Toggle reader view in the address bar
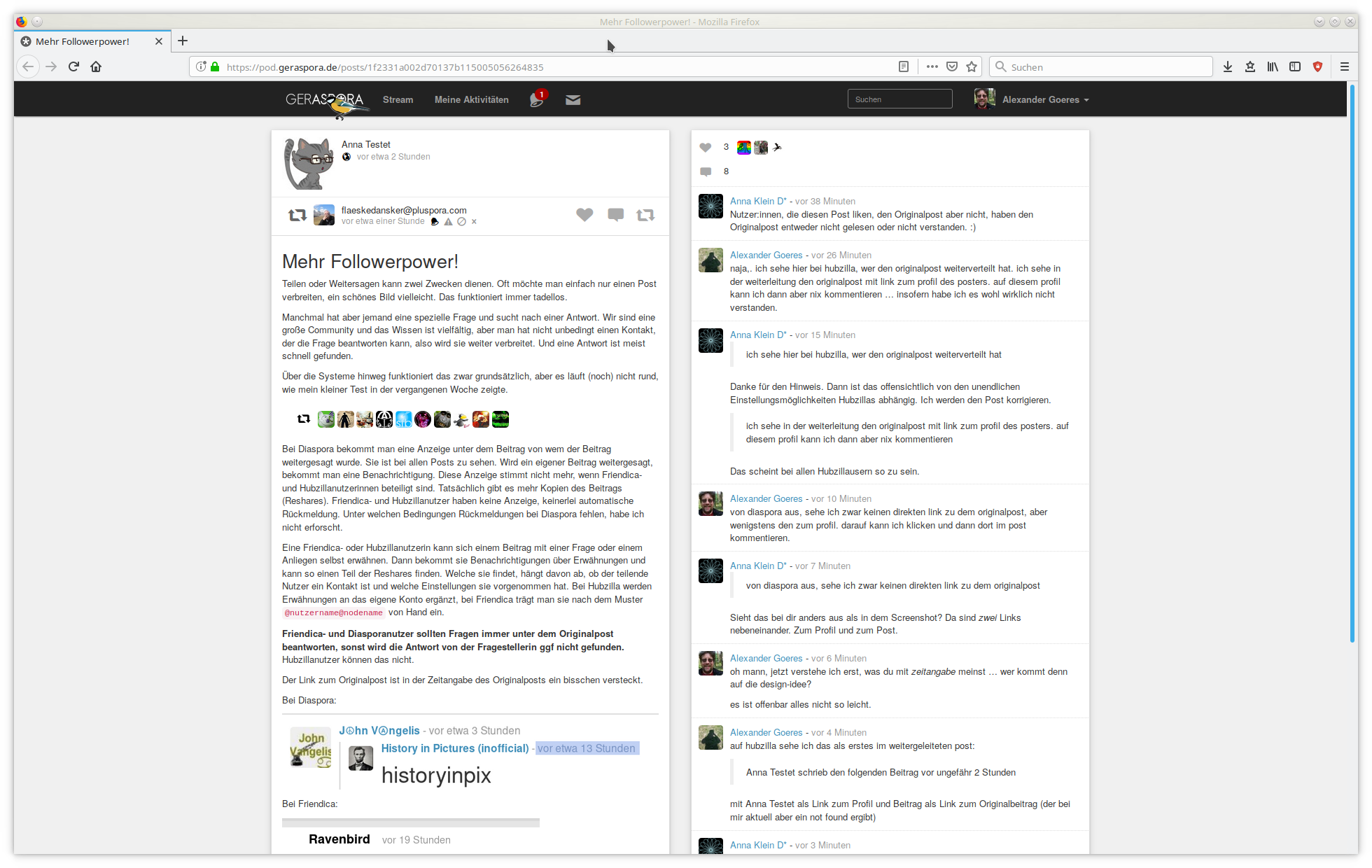Screen dimensions: 1372x868 pyautogui.click(x=904, y=66)
